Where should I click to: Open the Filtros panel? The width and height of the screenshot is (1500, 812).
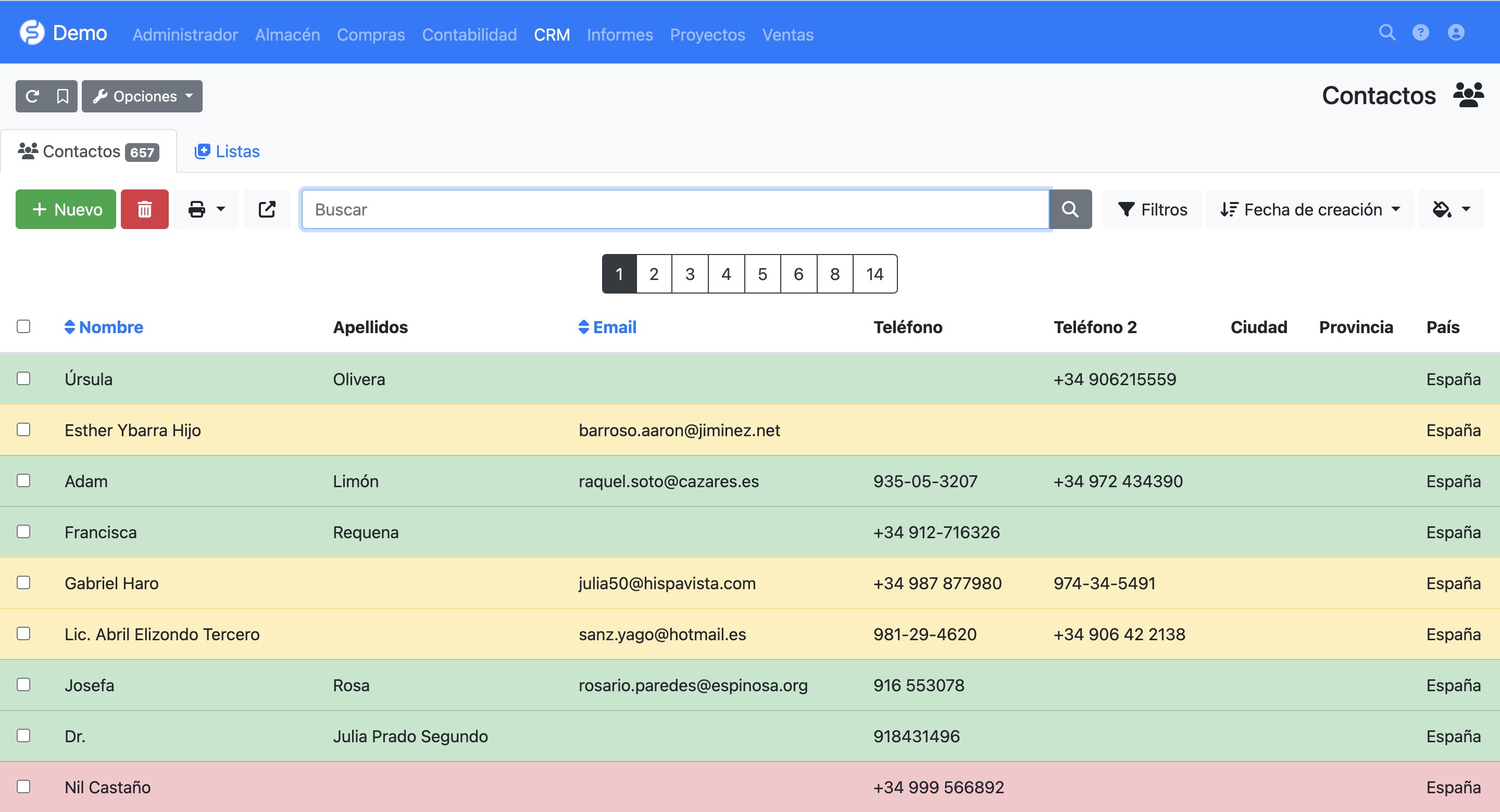click(1152, 209)
